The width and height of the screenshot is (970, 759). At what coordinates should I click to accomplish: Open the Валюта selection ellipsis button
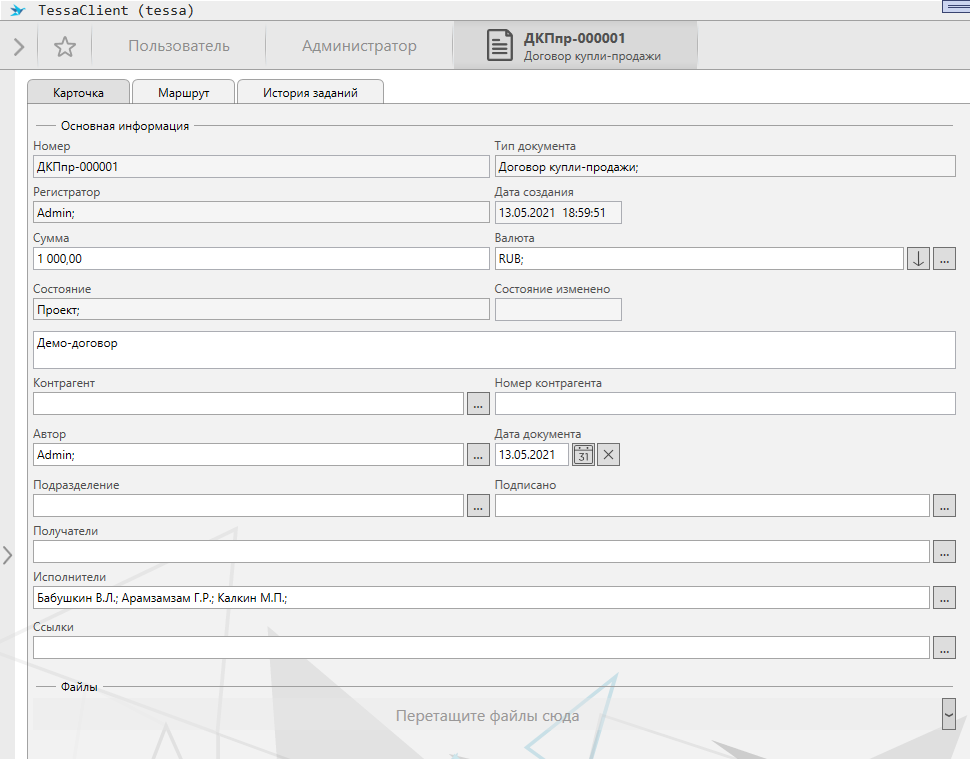click(x=944, y=259)
